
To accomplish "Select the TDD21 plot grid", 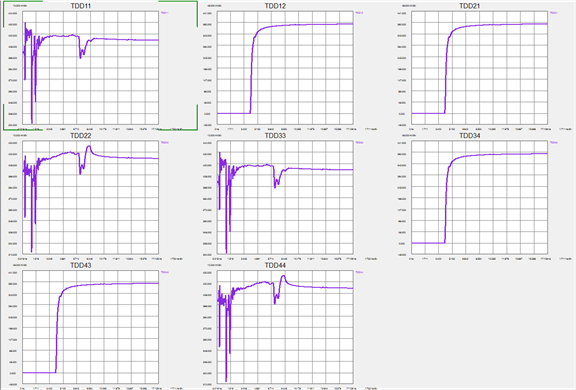I will tap(479, 68).
